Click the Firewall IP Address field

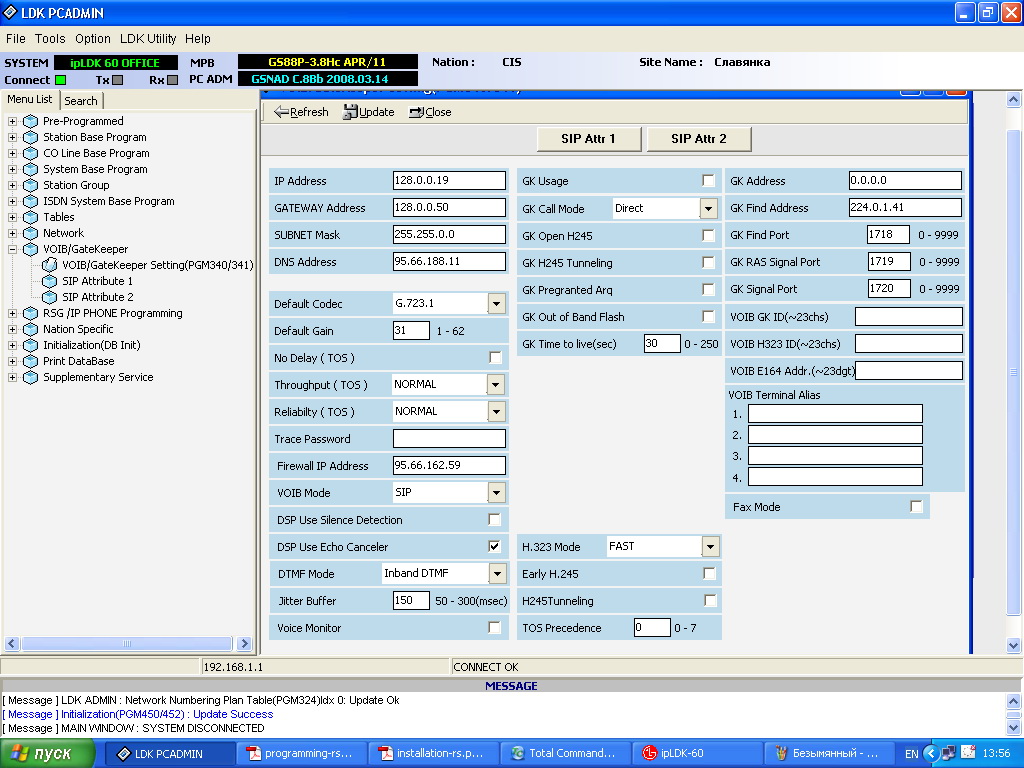point(449,466)
